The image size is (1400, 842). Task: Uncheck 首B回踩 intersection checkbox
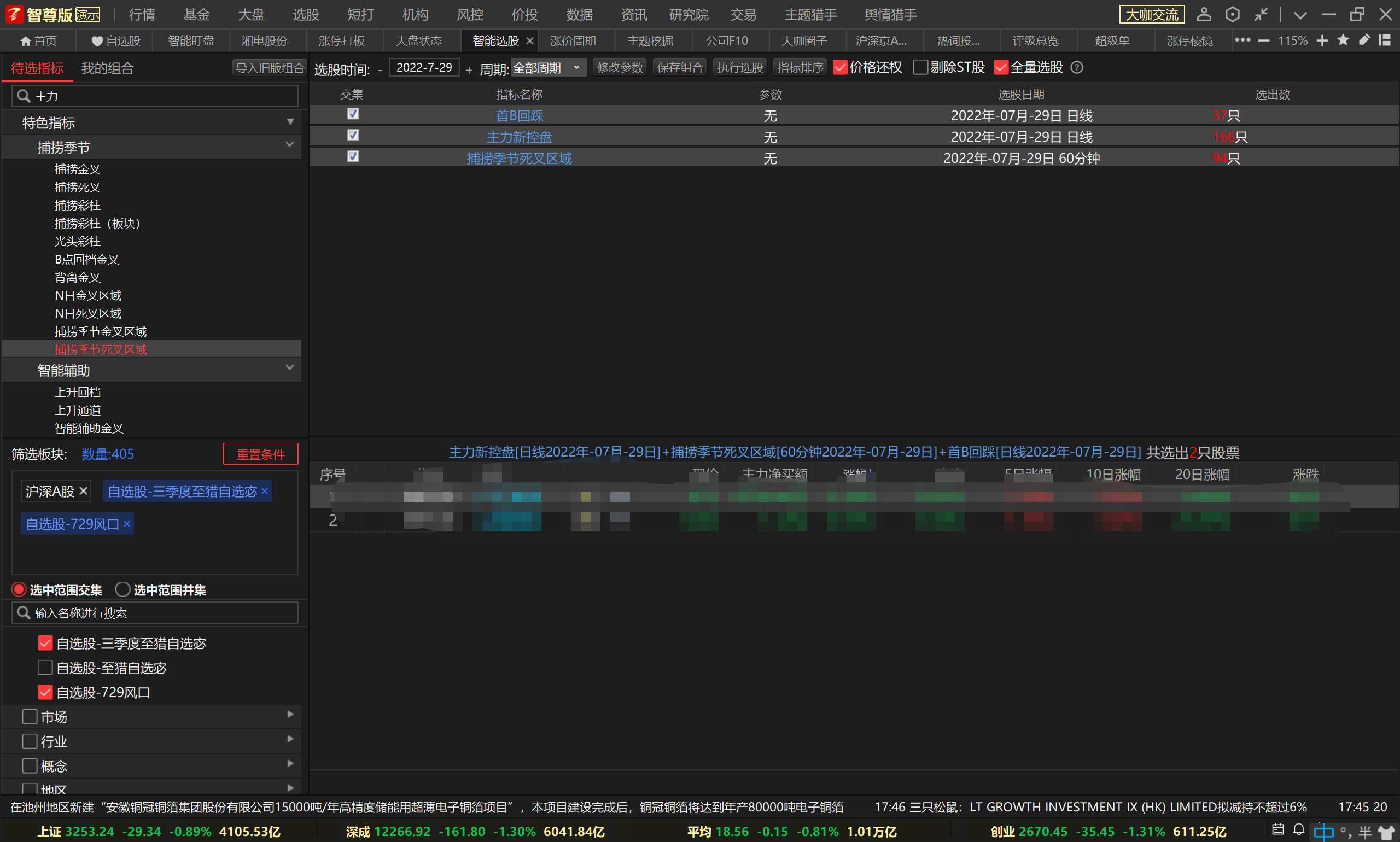coord(353,114)
